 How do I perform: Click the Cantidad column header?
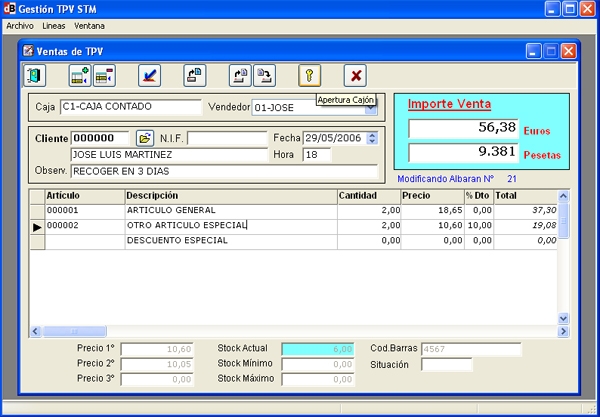point(368,195)
